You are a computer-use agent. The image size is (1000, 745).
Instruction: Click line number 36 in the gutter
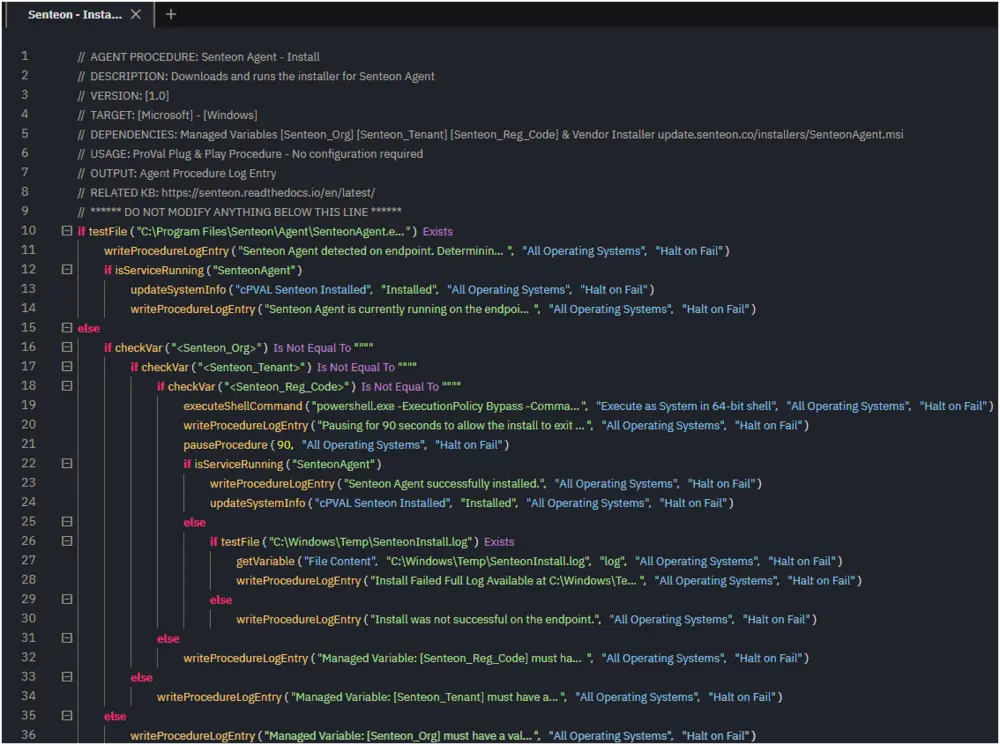point(28,735)
